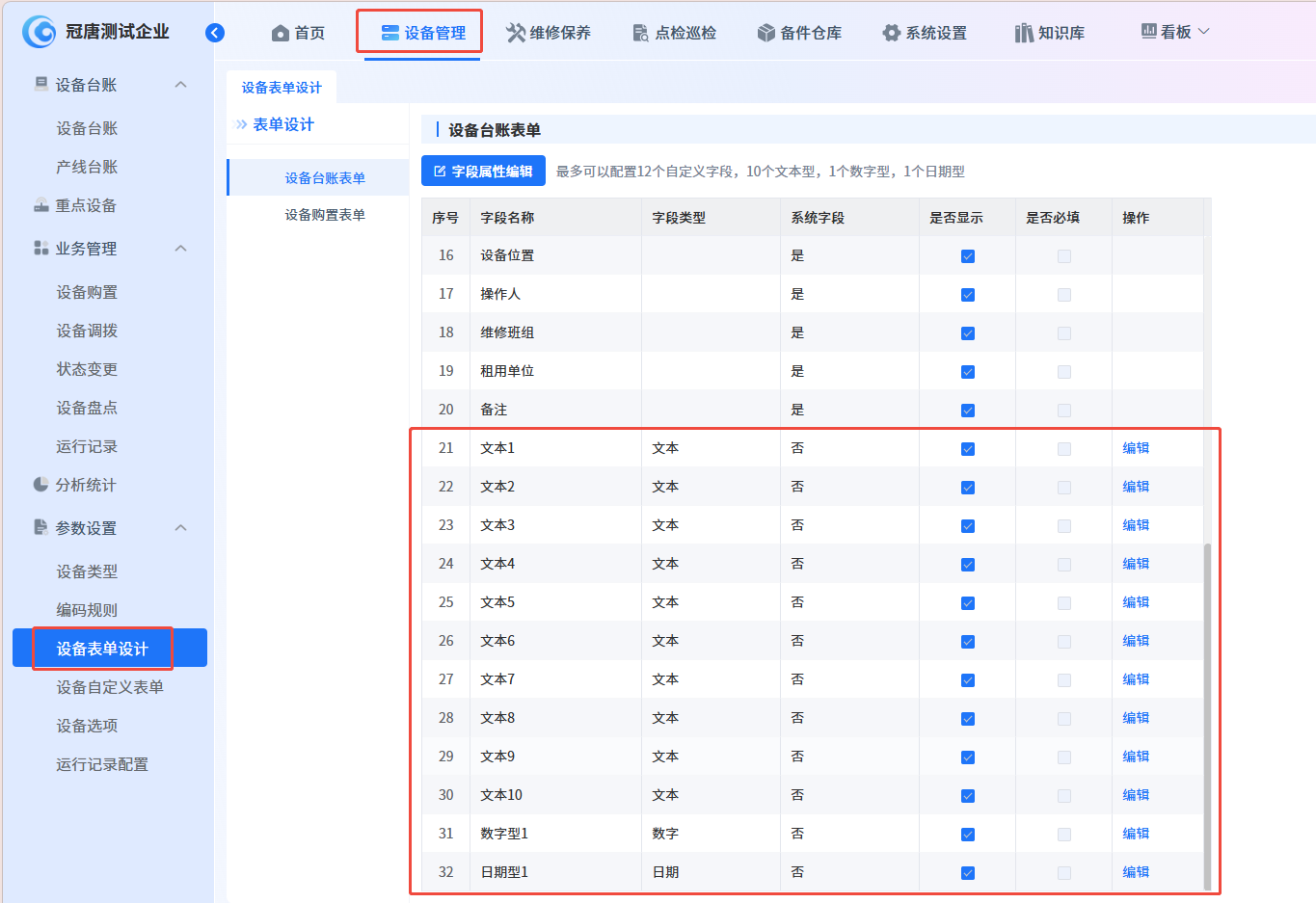This screenshot has width=1316, height=903.
Task: Click the 备件仓库 box icon
Action: [766, 34]
